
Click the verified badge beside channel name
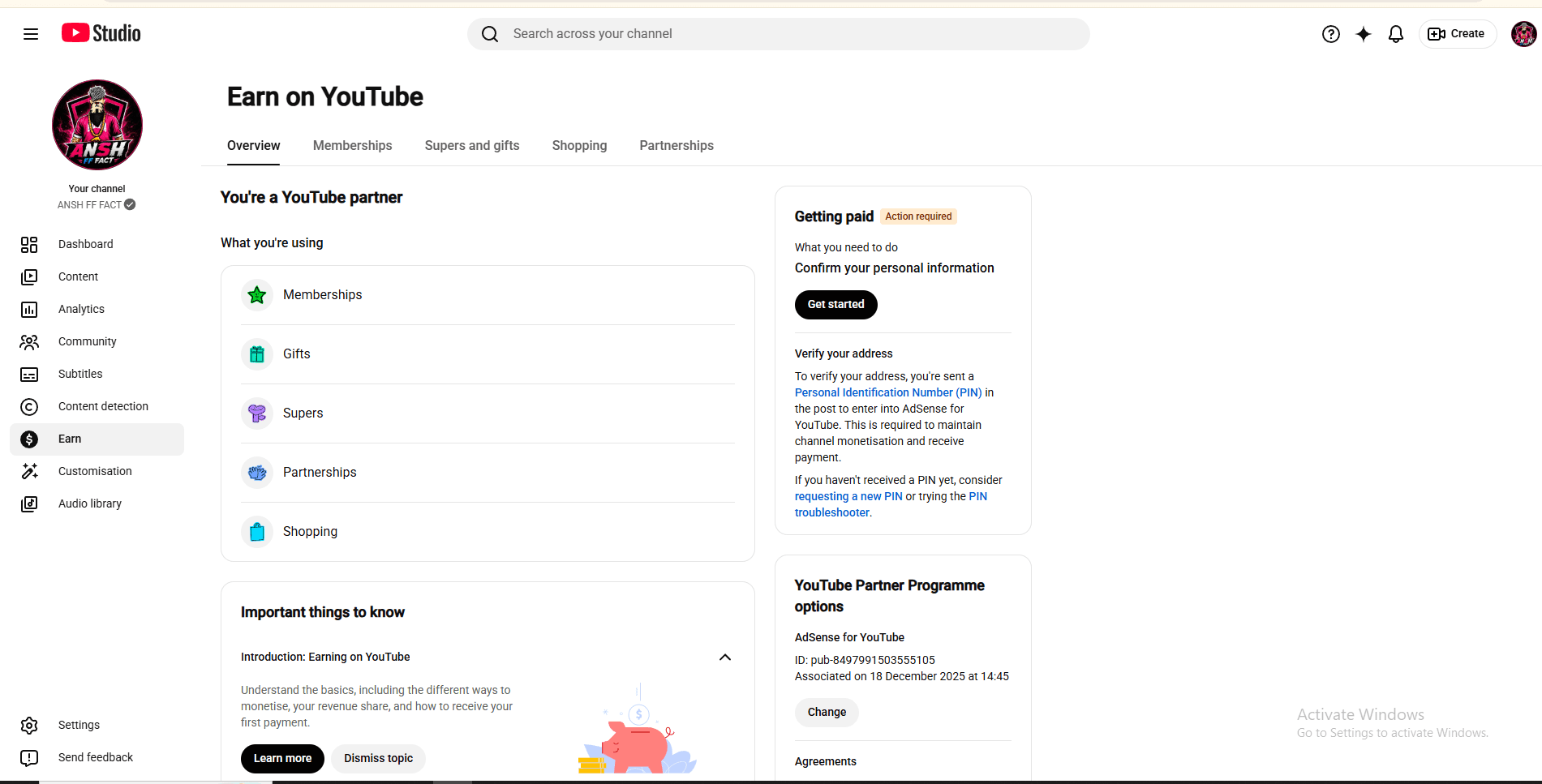click(x=130, y=204)
